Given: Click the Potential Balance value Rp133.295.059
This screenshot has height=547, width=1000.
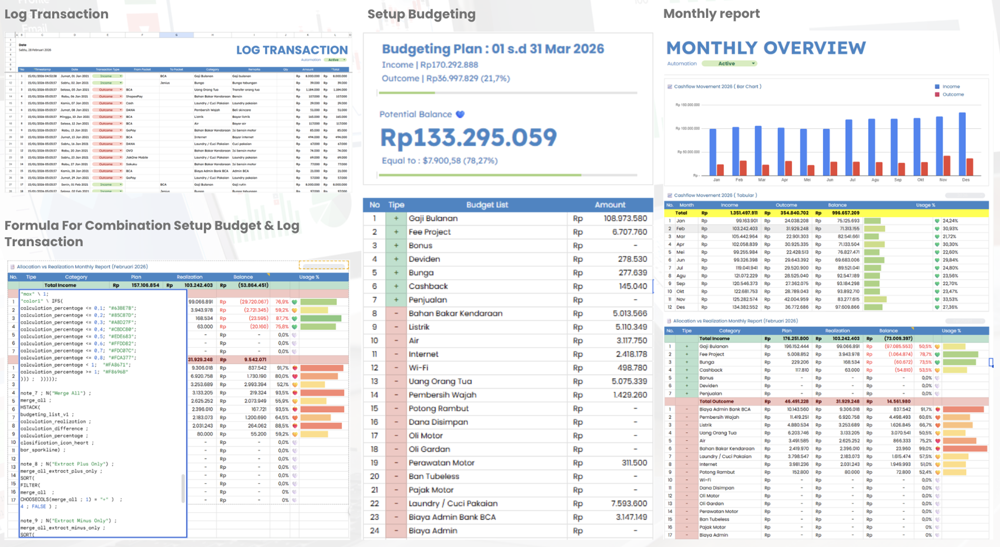Looking at the screenshot, I should (469, 138).
